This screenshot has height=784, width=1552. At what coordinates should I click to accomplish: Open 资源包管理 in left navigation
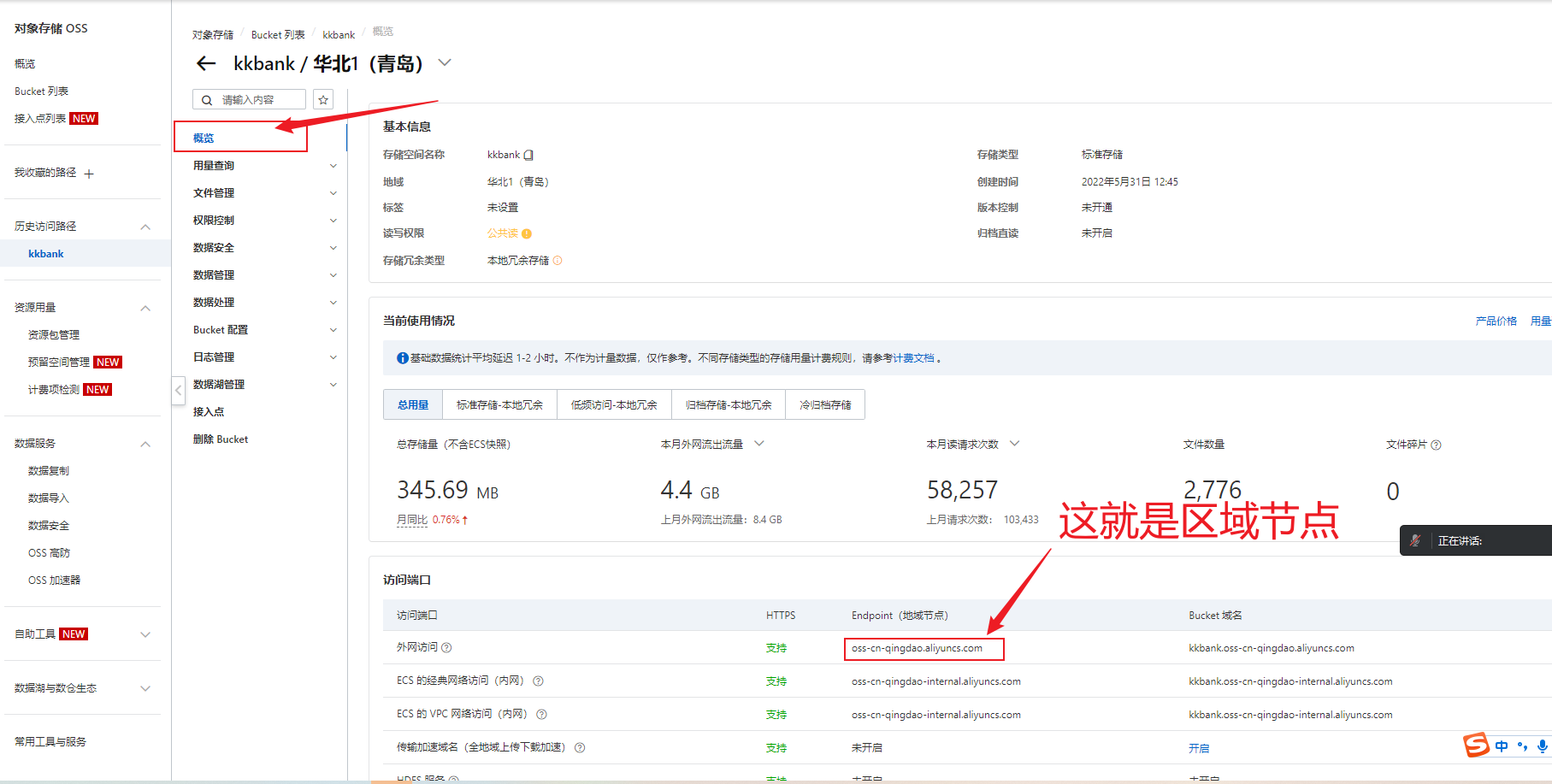[54, 335]
